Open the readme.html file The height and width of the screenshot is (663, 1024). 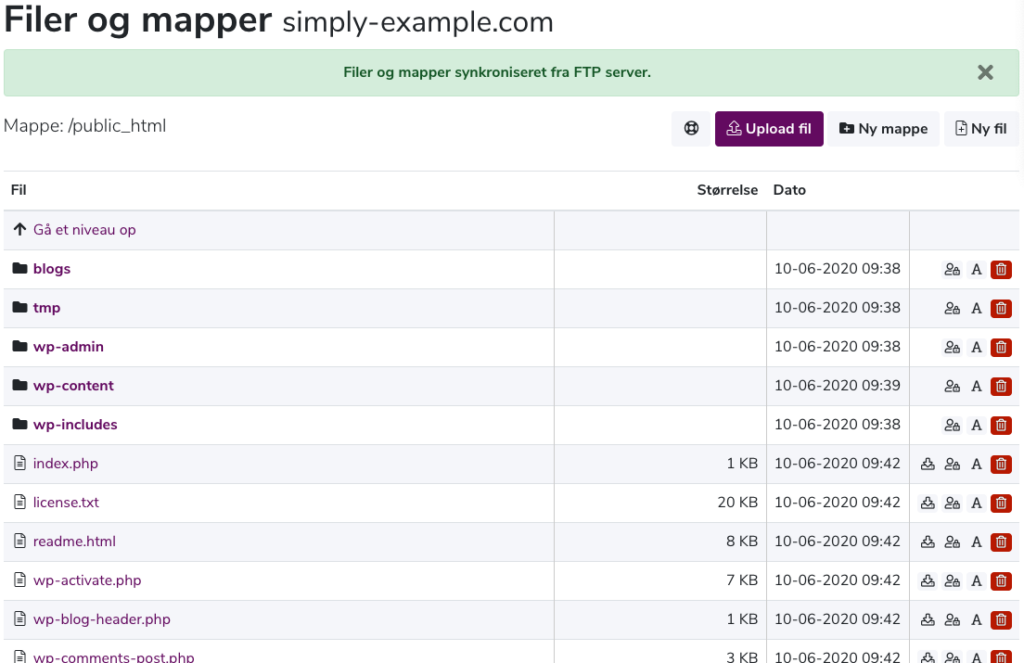click(x=74, y=542)
